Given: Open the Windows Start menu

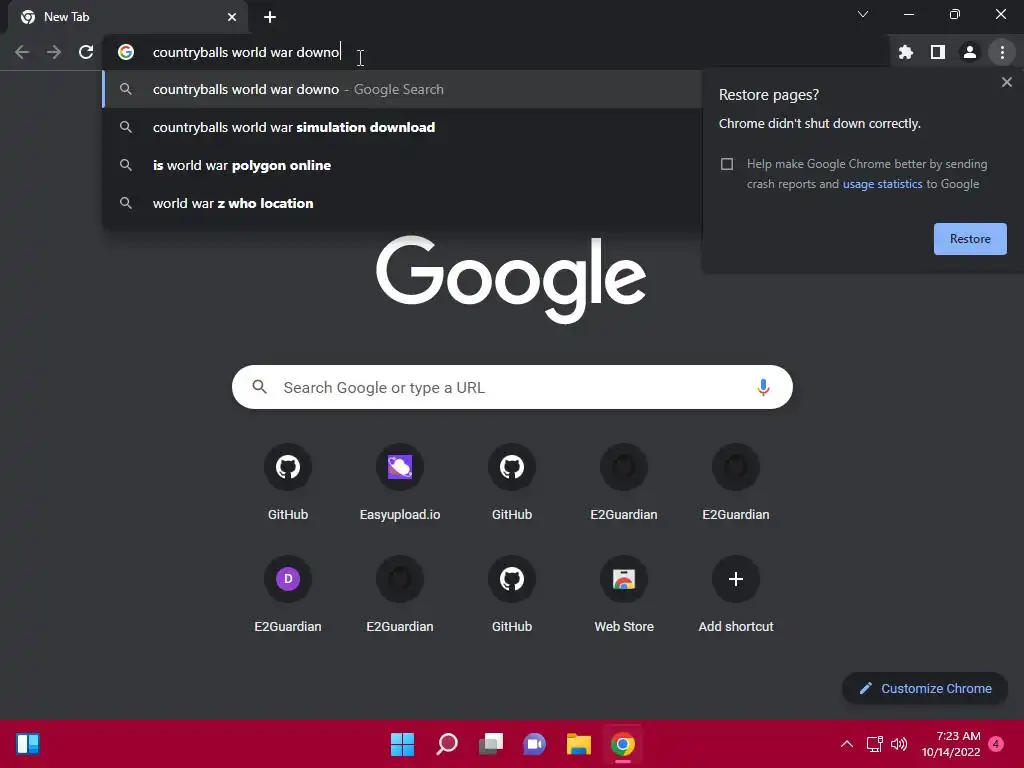Looking at the screenshot, I should pyautogui.click(x=402, y=744).
